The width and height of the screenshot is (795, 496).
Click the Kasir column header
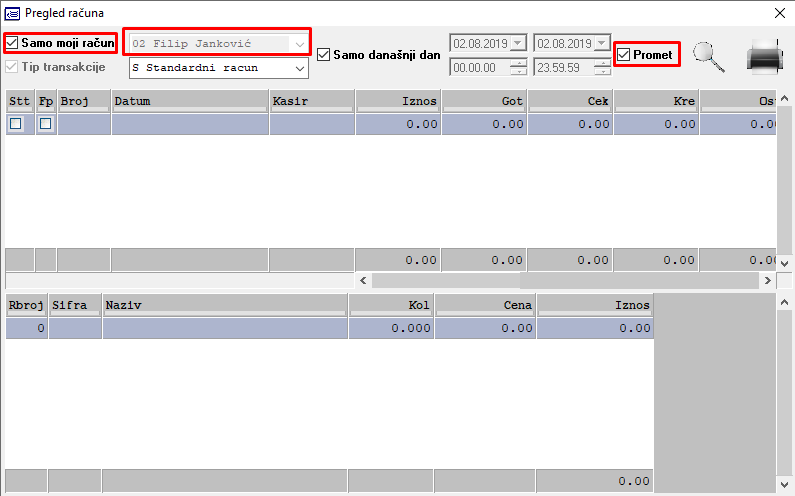pyautogui.click(x=311, y=101)
